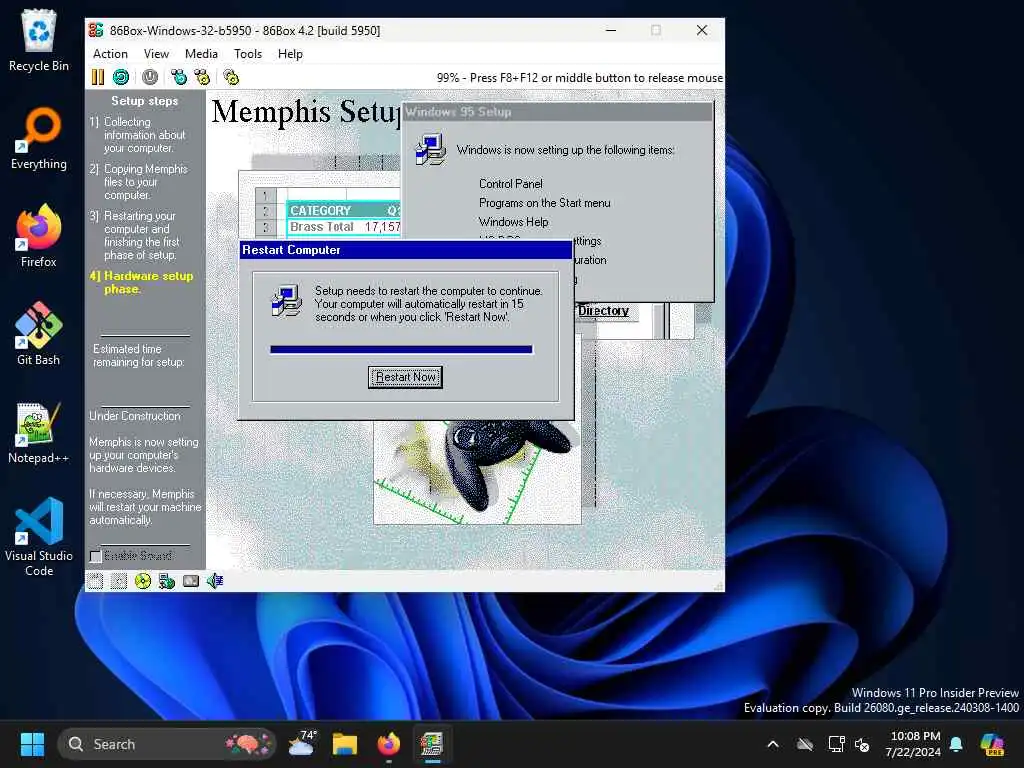
Task: Open the Copilot preview tray icon
Action: (992, 744)
